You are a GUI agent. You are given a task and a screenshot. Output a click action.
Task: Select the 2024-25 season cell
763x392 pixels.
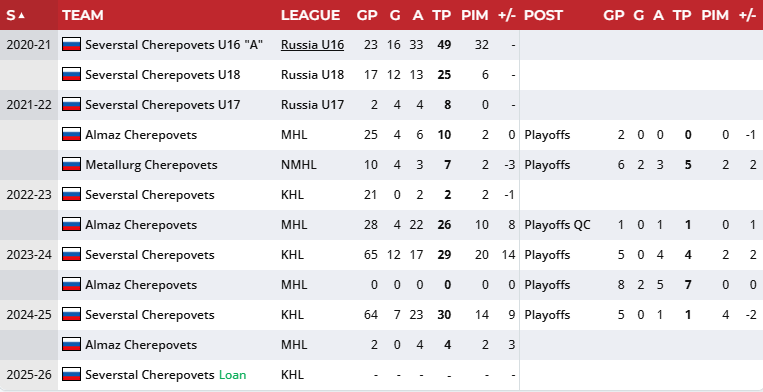coord(29,315)
